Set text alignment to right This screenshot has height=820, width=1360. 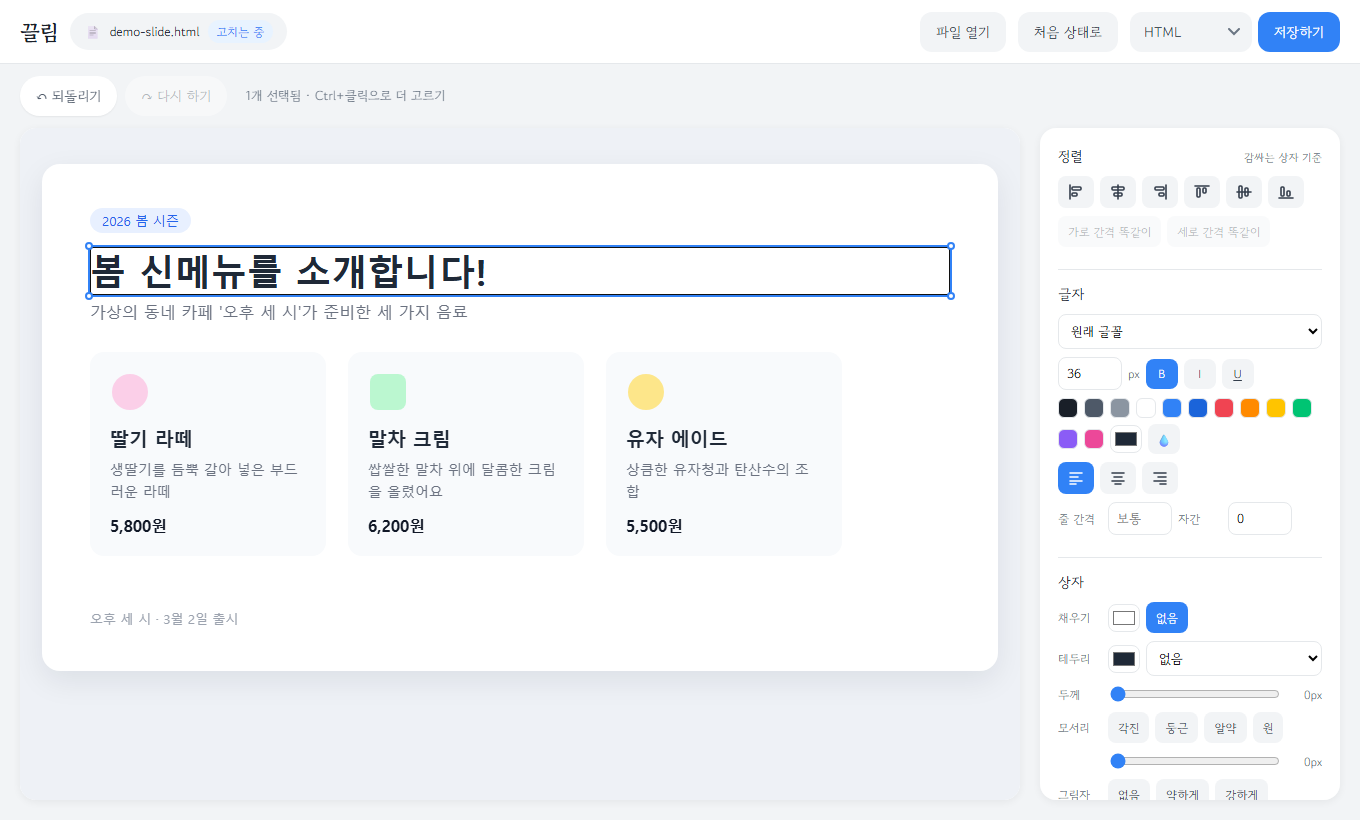point(1160,478)
